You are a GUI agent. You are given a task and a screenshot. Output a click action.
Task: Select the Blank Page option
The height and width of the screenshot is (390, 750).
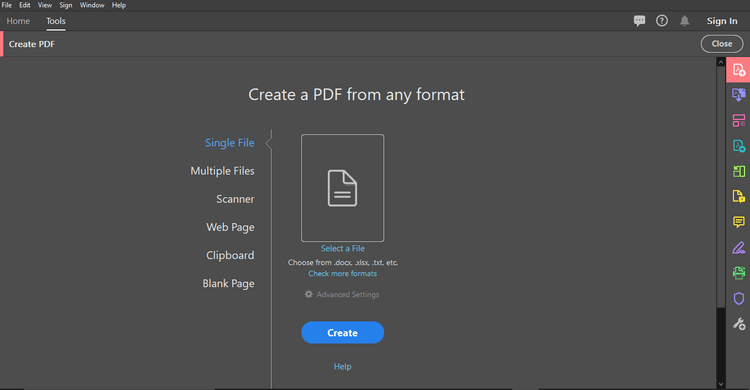coord(228,284)
